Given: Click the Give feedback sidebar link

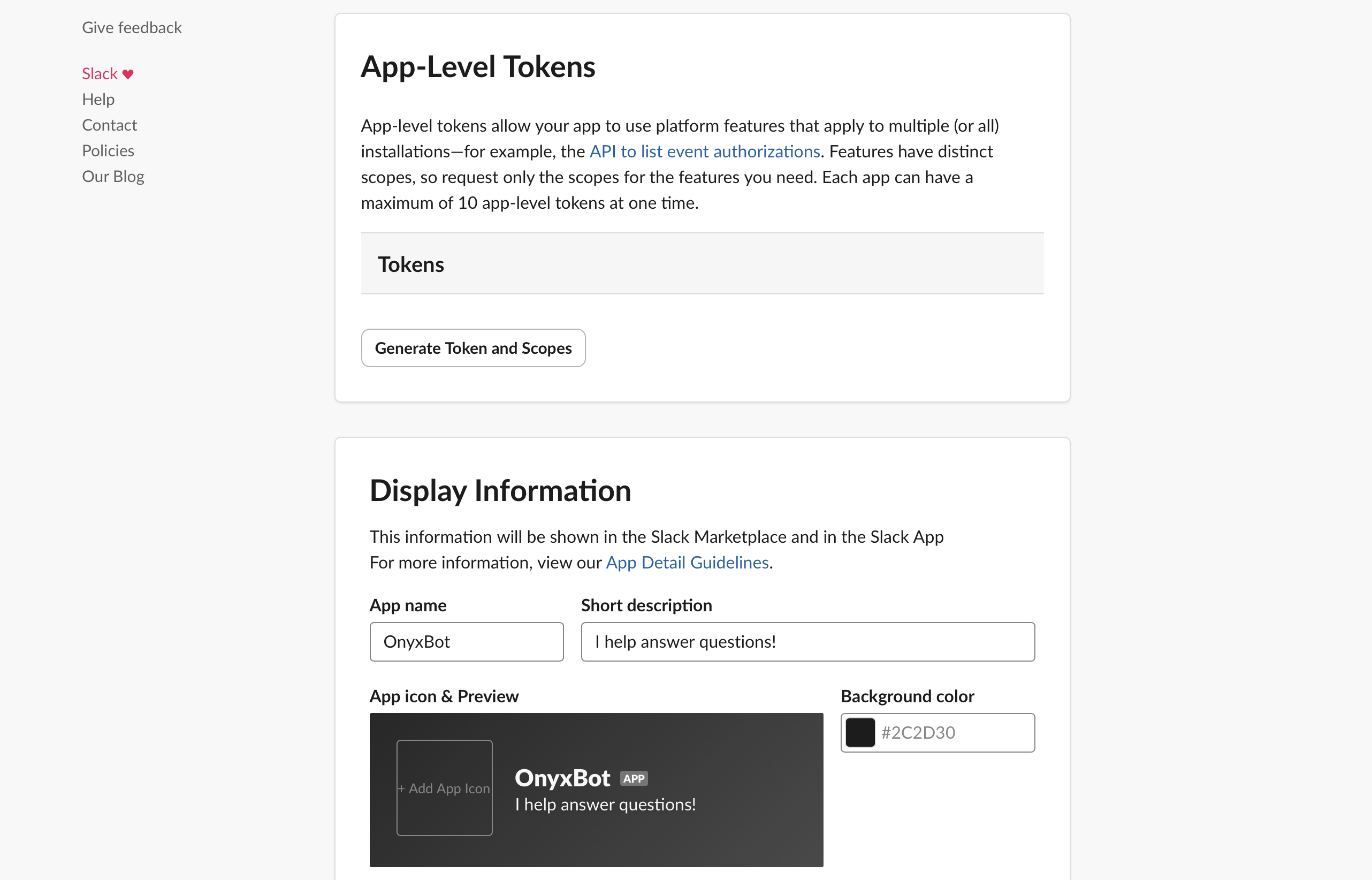Looking at the screenshot, I should coord(132,27).
